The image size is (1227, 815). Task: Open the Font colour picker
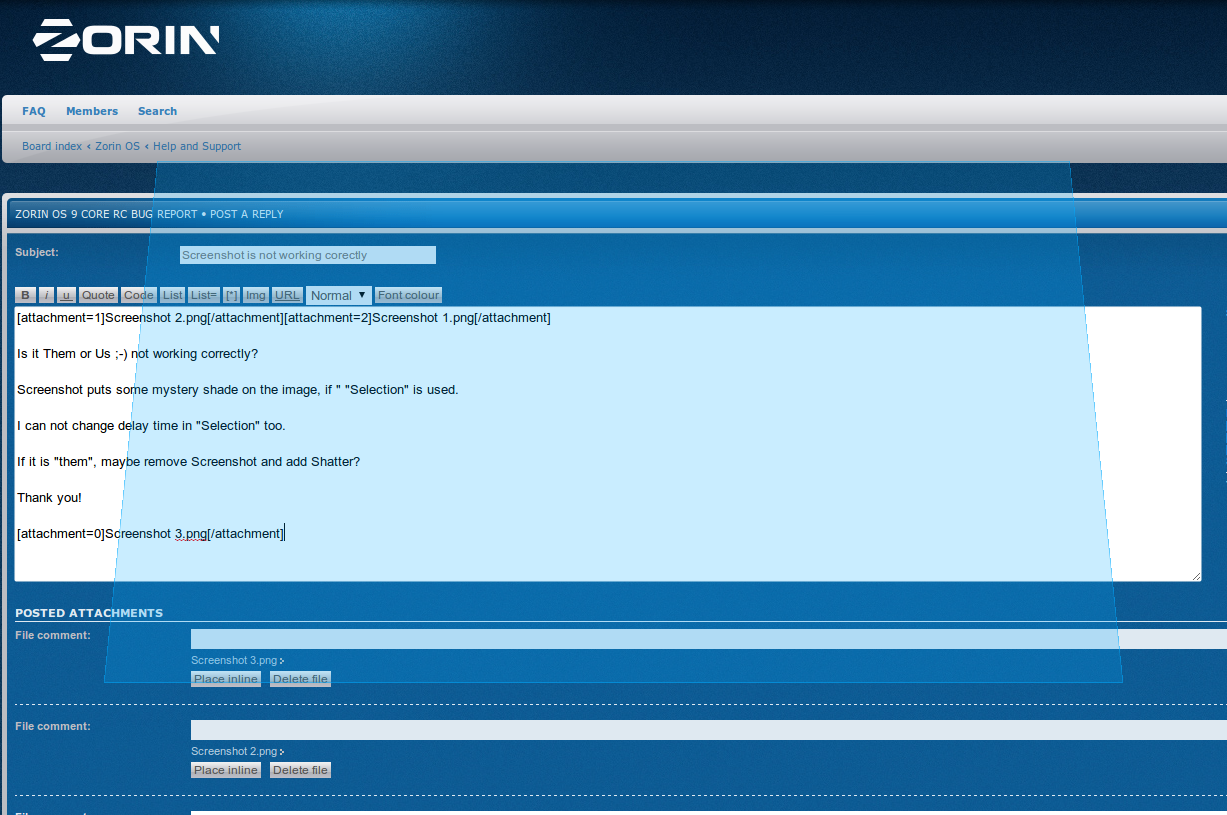coord(408,295)
